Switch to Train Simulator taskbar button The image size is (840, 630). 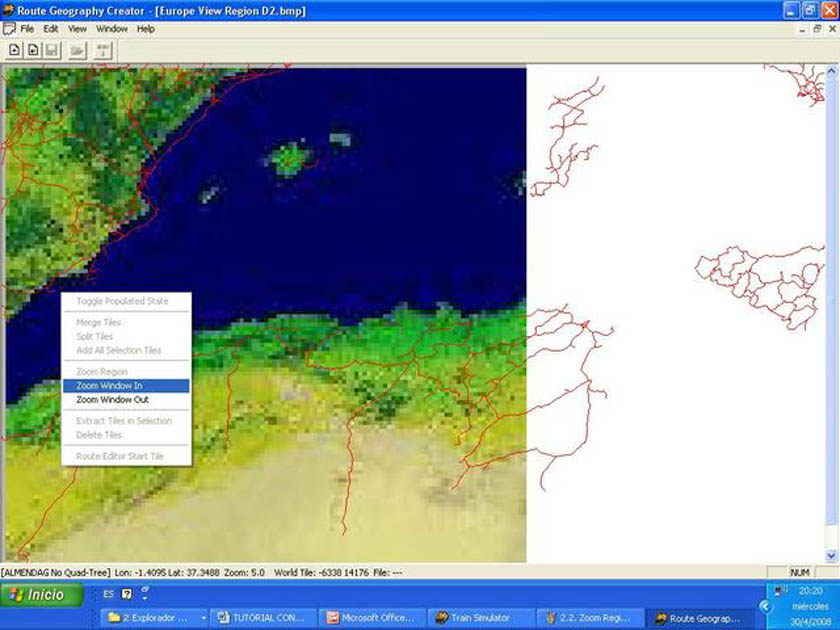pos(478,618)
